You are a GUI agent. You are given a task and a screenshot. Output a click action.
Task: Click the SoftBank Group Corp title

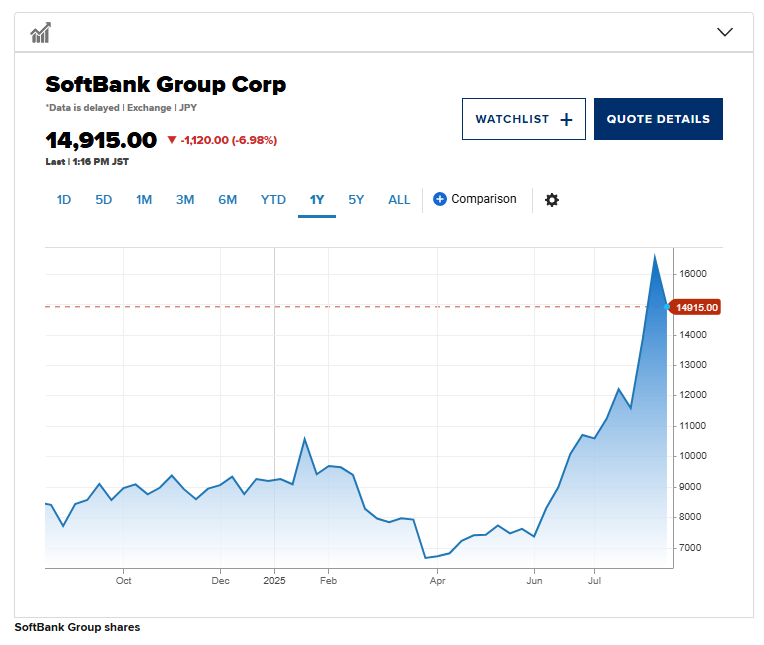click(166, 84)
